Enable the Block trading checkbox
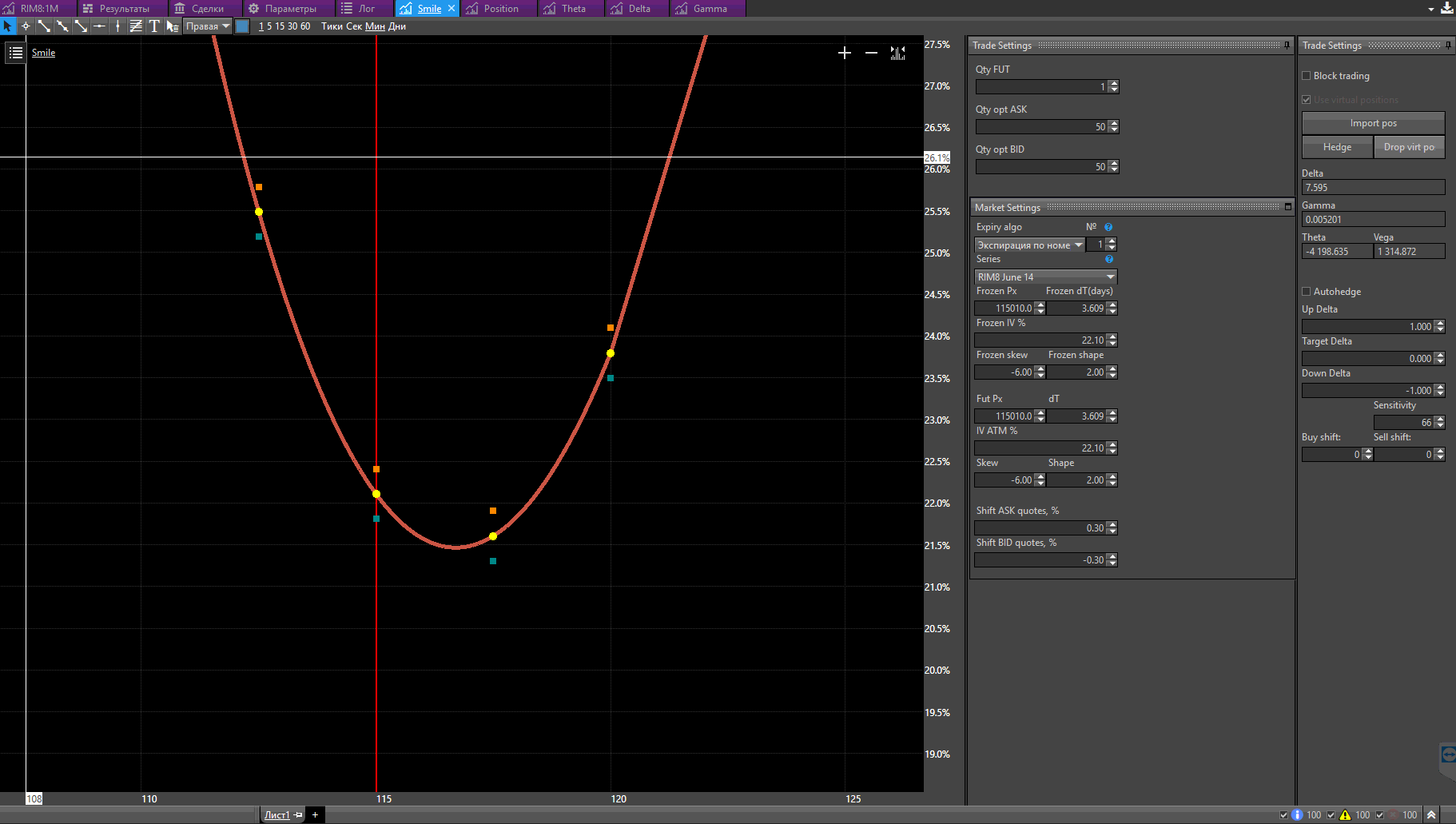 [x=1307, y=76]
